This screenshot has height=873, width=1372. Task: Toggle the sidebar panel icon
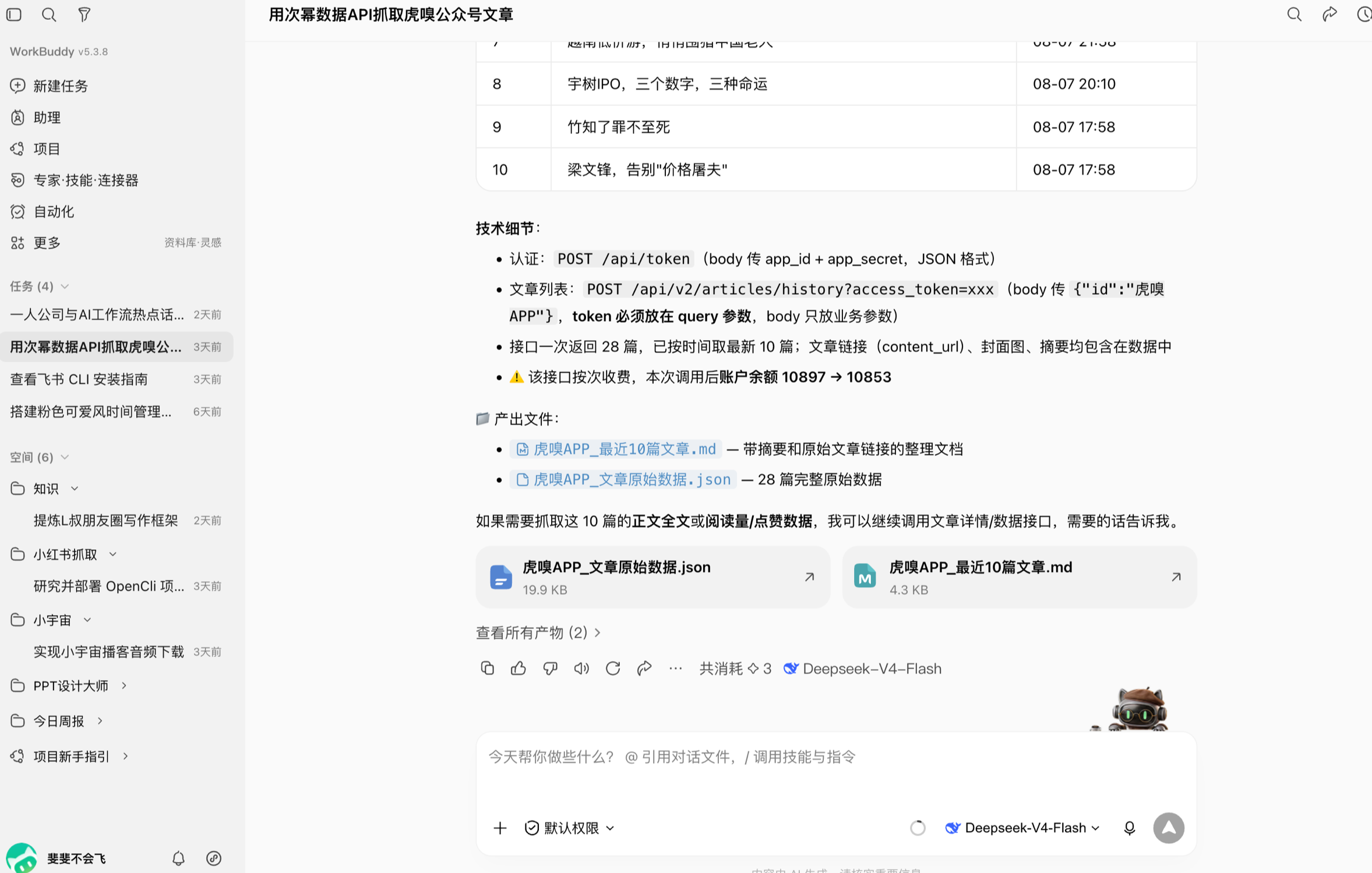(14, 15)
